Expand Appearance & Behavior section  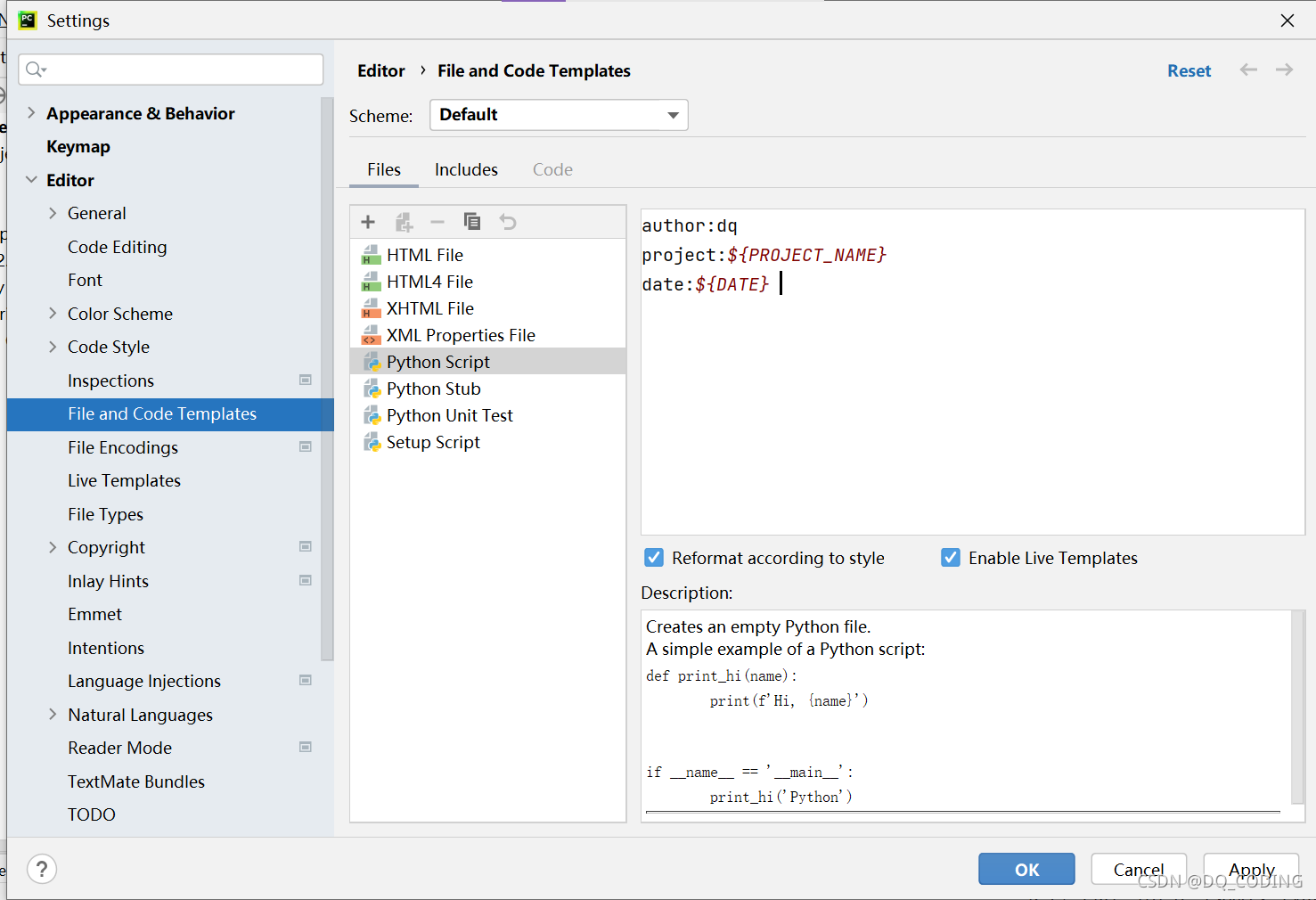pyautogui.click(x=31, y=112)
